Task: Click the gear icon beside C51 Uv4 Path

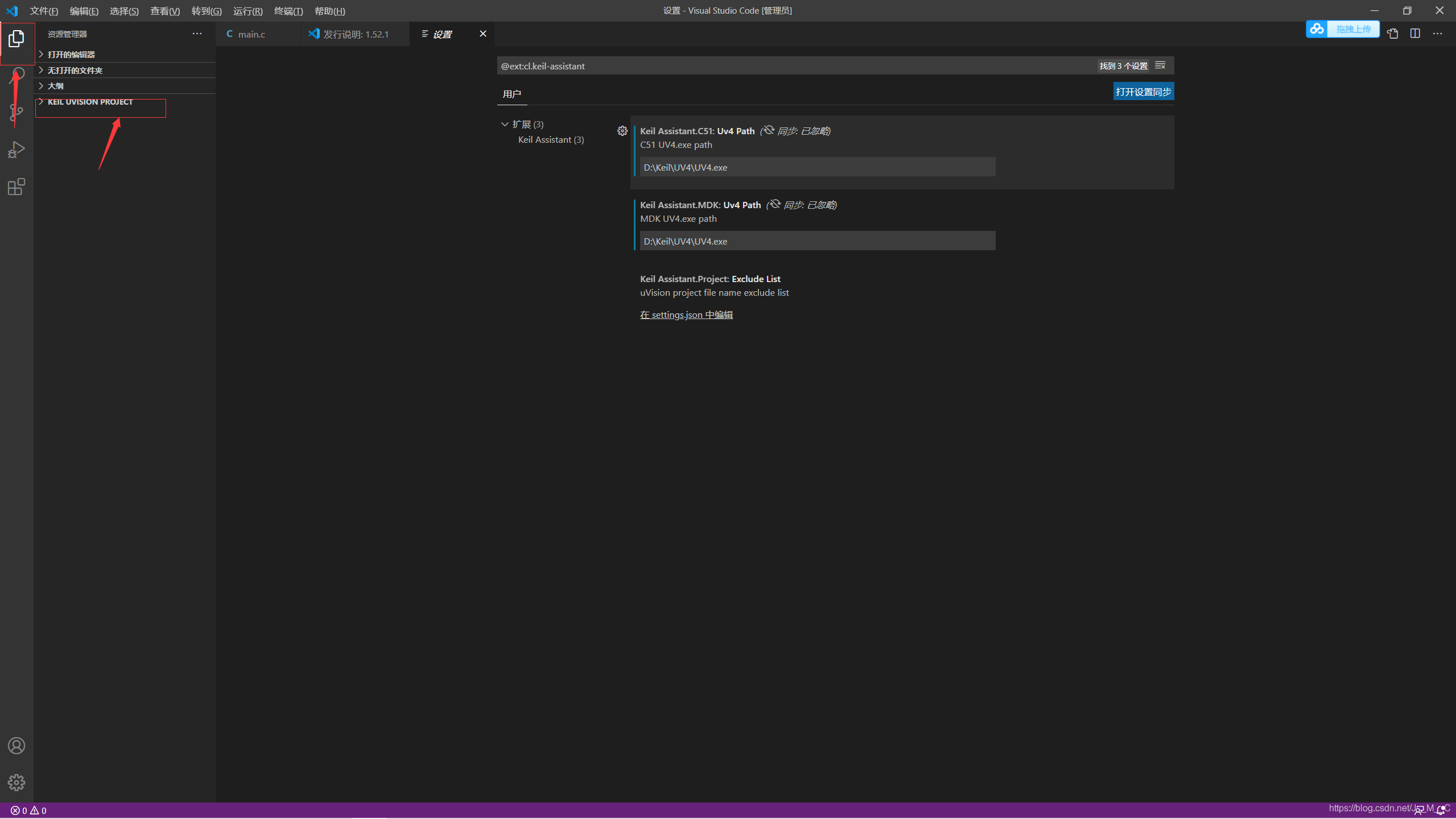Action: click(x=622, y=131)
